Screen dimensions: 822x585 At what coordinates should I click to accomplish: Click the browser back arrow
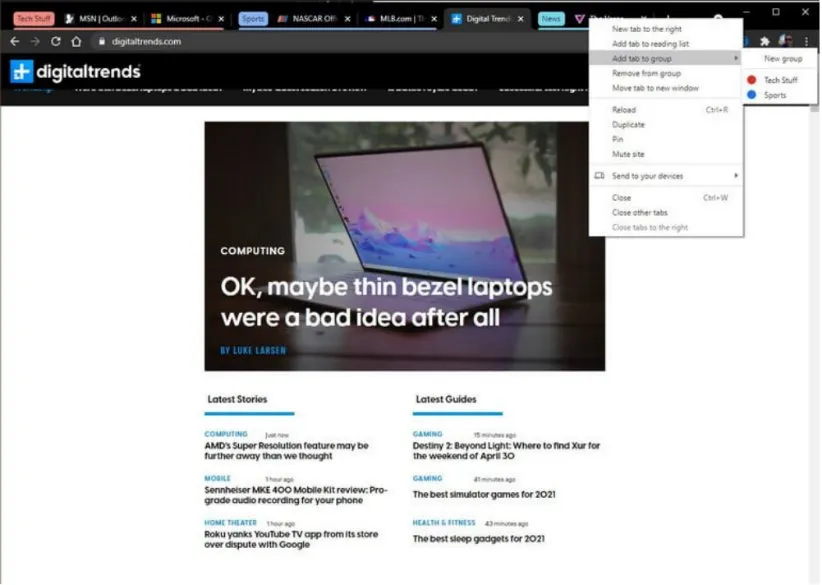pyautogui.click(x=14, y=41)
